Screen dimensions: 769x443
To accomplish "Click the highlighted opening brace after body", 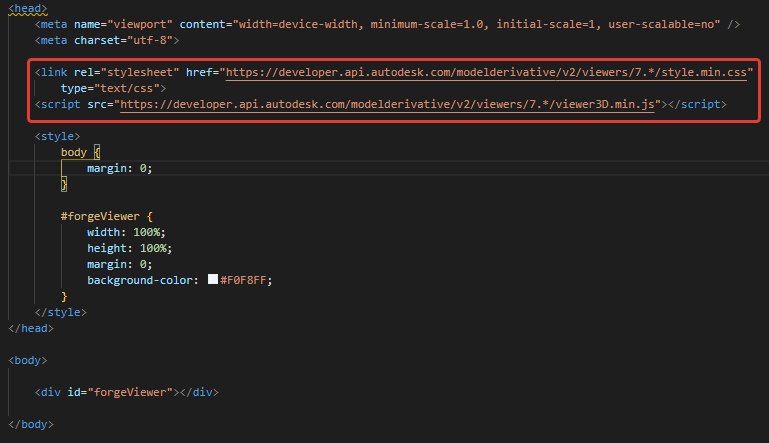I will [97, 152].
